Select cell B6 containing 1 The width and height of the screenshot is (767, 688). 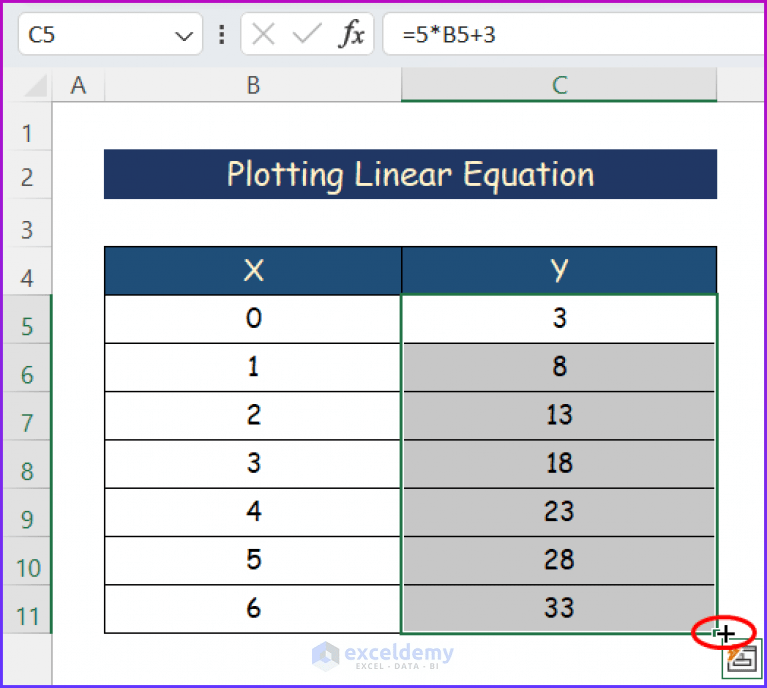[x=253, y=367]
